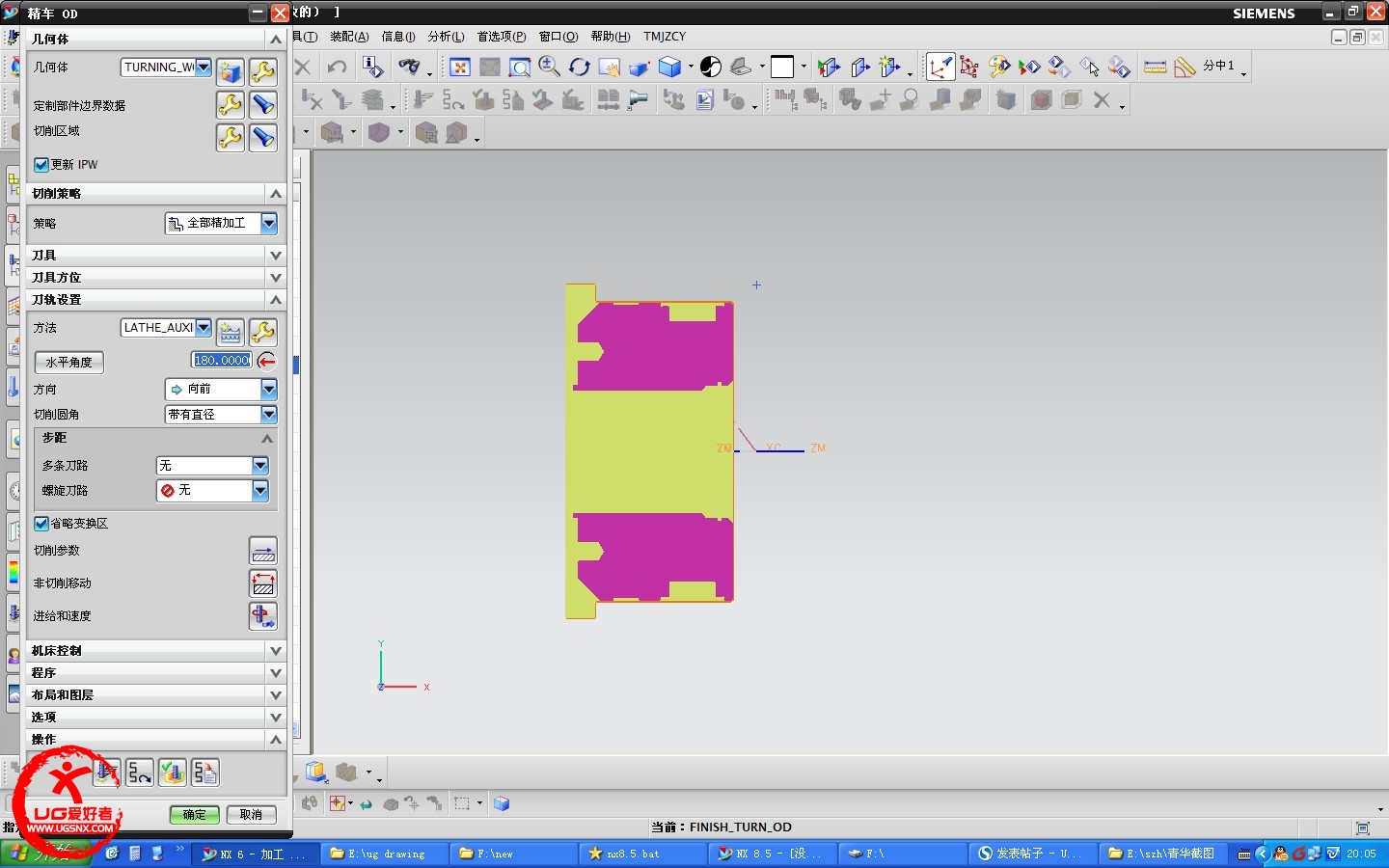Select the Zoom area magnifier icon
This screenshot has height=868, width=1389.
[x=520, y=68]
